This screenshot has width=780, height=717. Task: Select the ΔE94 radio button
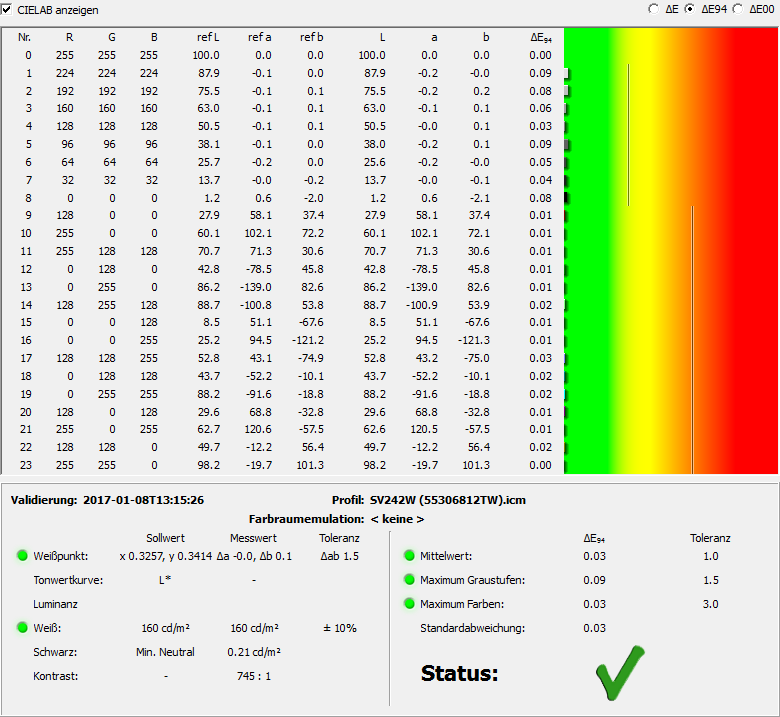(x=689, y=9)
